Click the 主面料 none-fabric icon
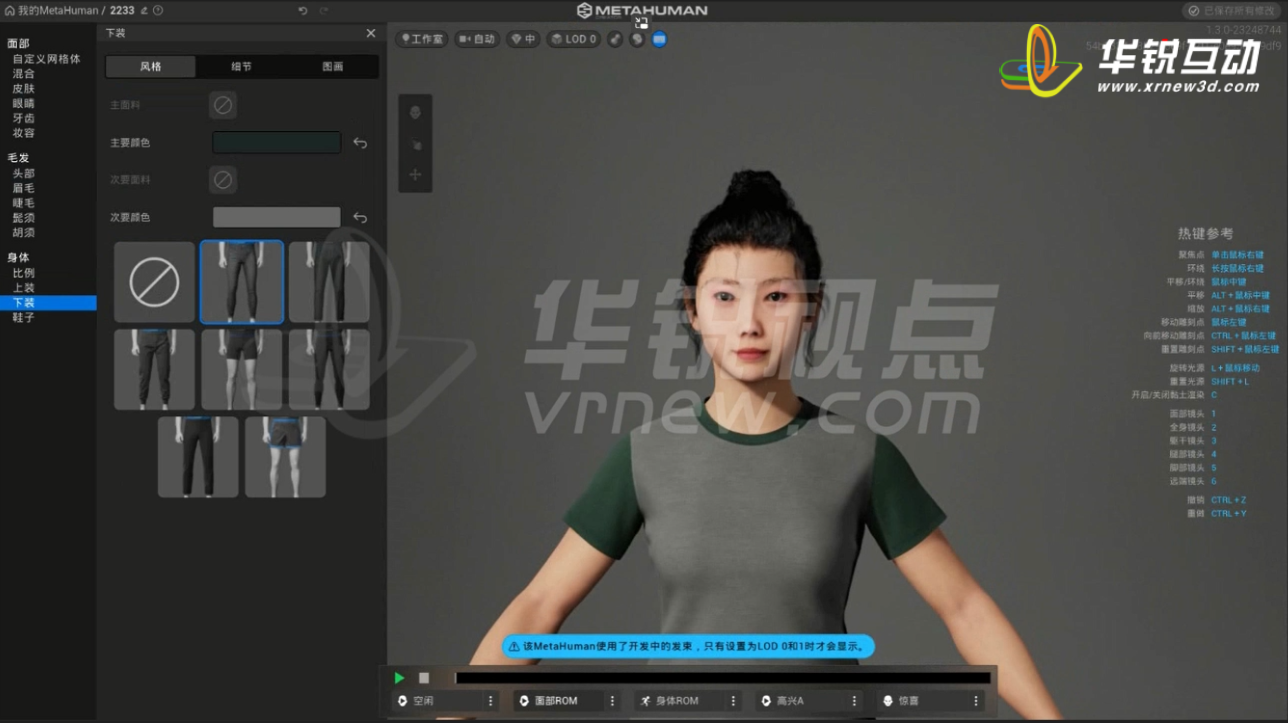This screenshot has width=1288, height=723. click(x=223, y=104)
